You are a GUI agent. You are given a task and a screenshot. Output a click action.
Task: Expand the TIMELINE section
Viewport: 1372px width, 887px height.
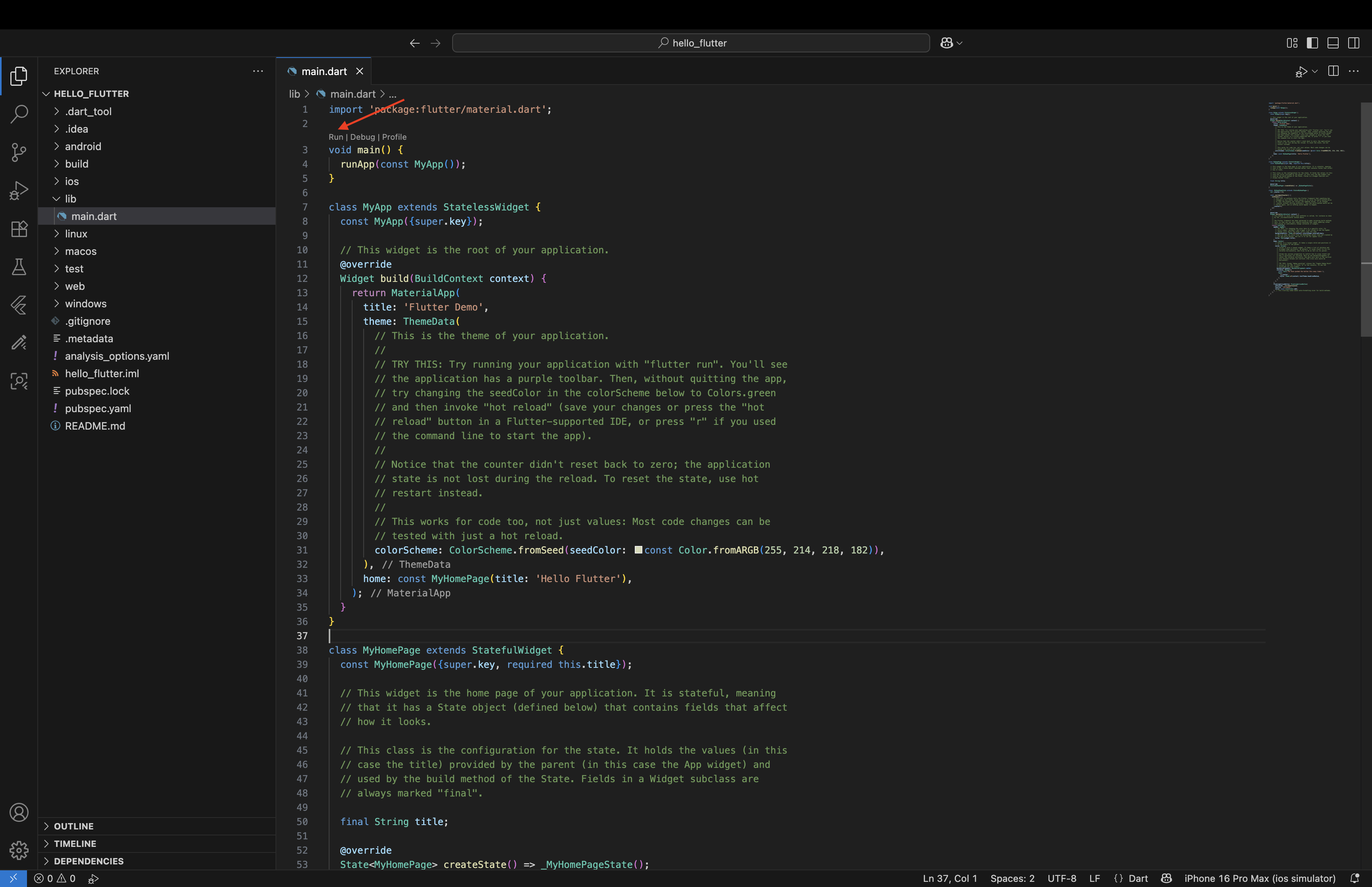tap(156, 843)
